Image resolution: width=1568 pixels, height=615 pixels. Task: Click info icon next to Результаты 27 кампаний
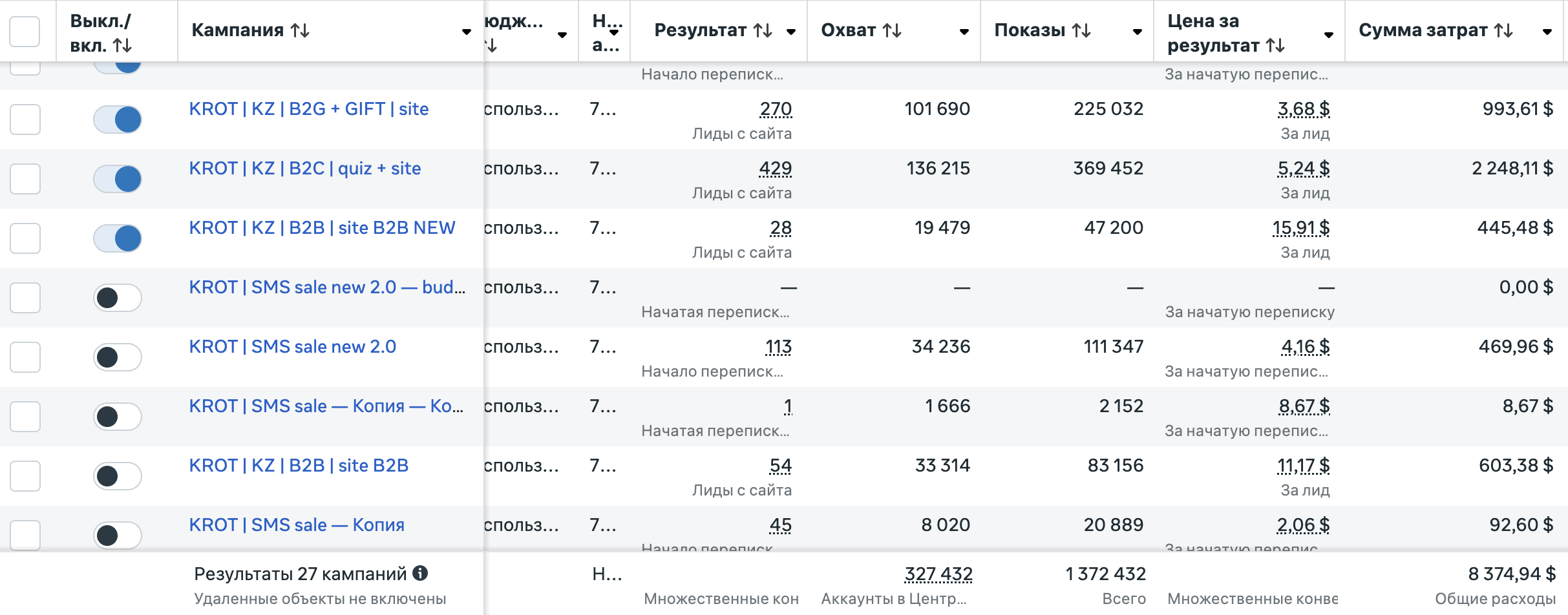tap(420, 573)
